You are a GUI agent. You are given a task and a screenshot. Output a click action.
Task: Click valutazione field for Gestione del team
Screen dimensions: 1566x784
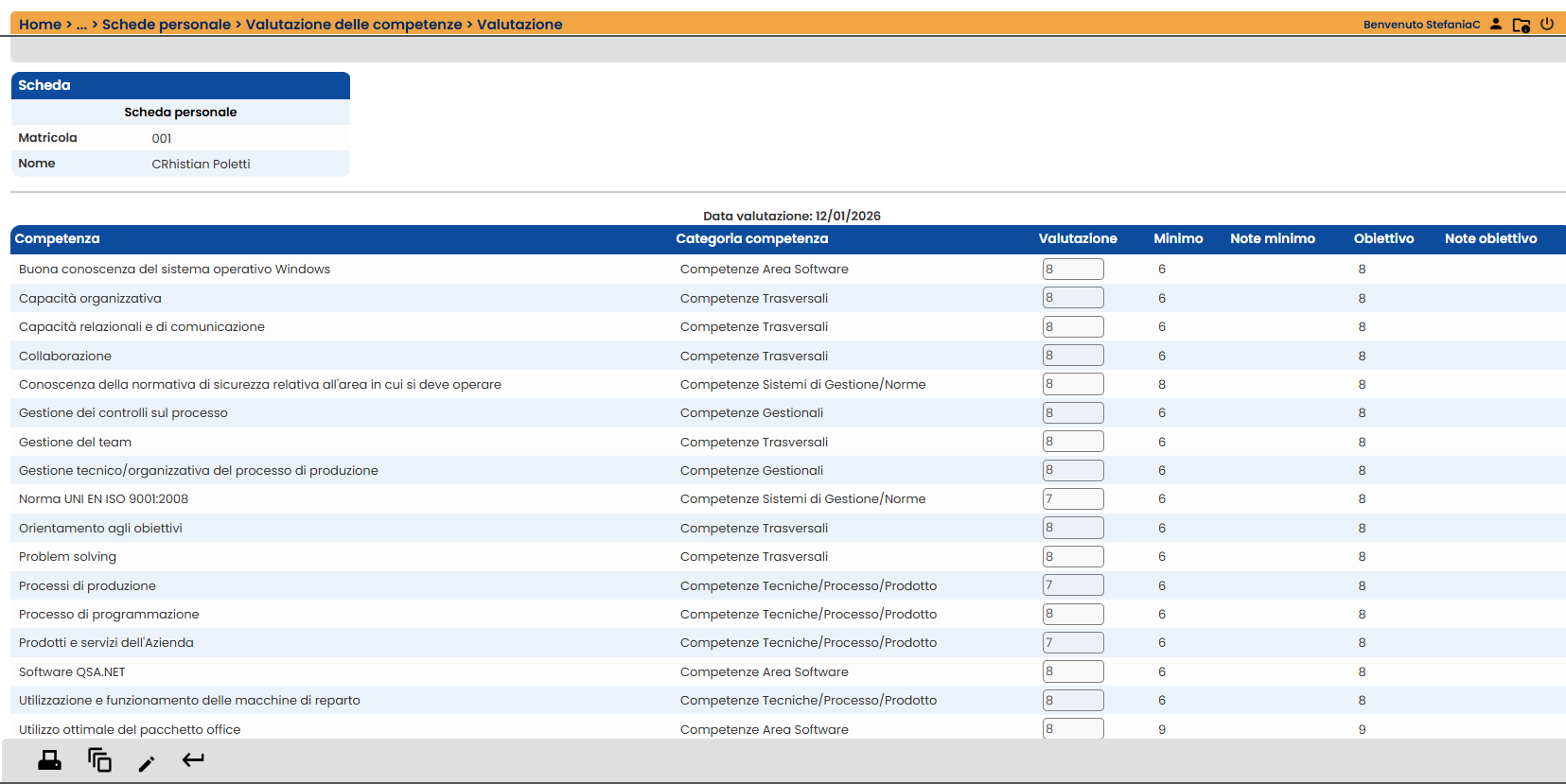(x=1073, y=442)
